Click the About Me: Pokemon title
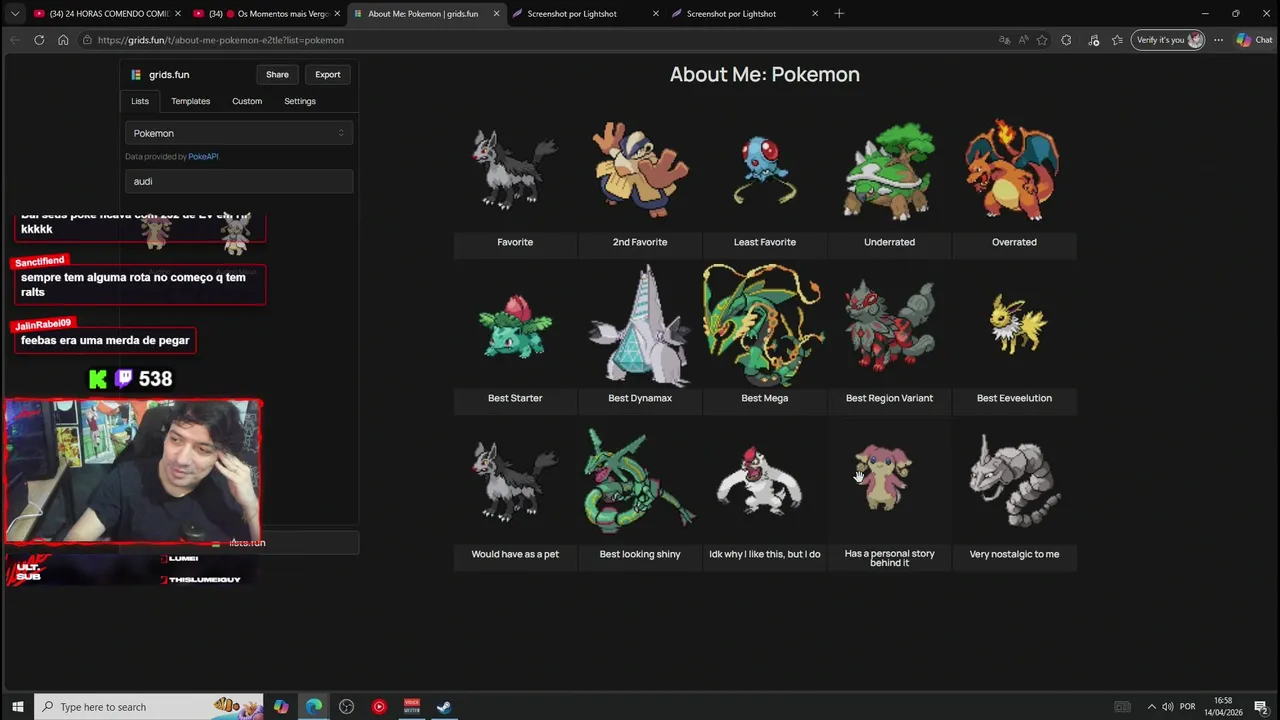Viewport: 1280px width, 720px height. 765,74
